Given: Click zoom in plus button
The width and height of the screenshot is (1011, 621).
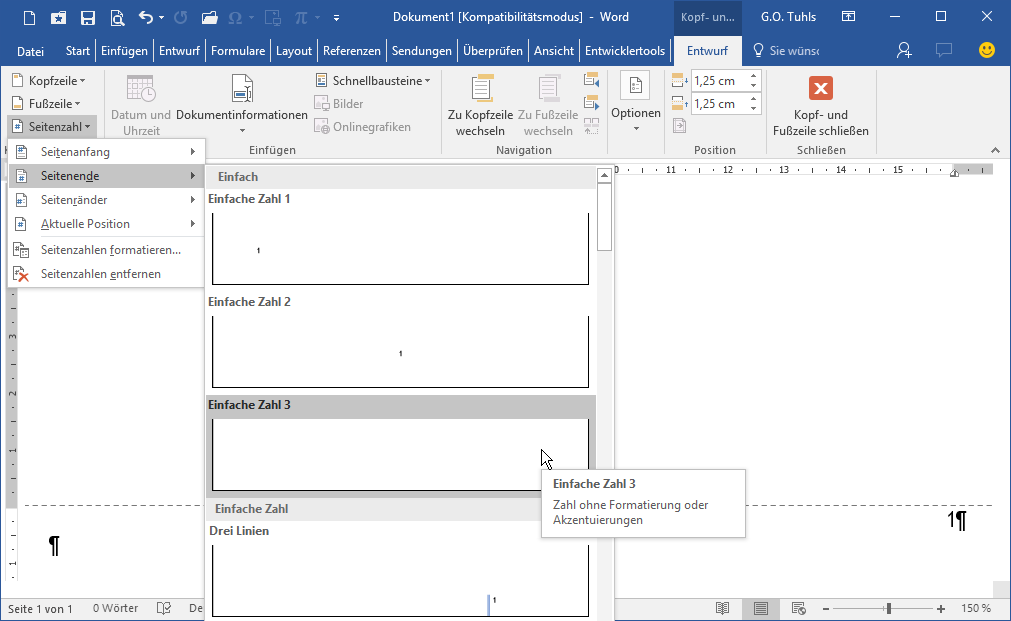Looking at the screenshot, I should (941, 609).
